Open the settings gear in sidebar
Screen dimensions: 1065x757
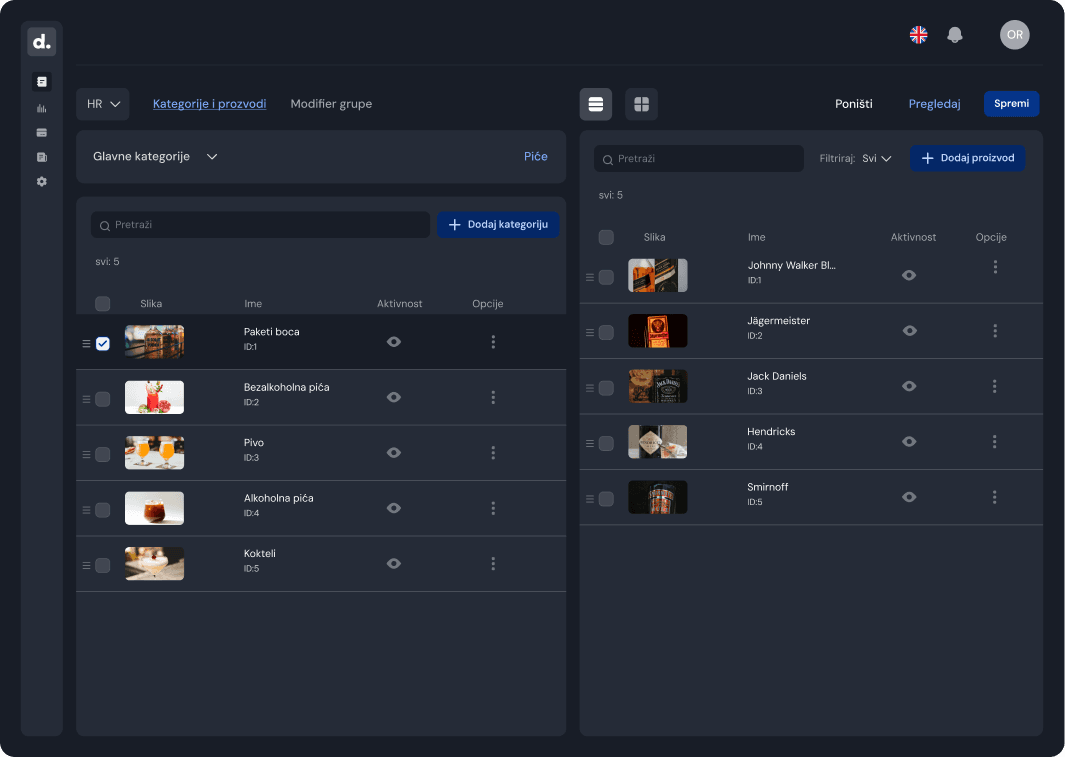[x=41, y=182]
